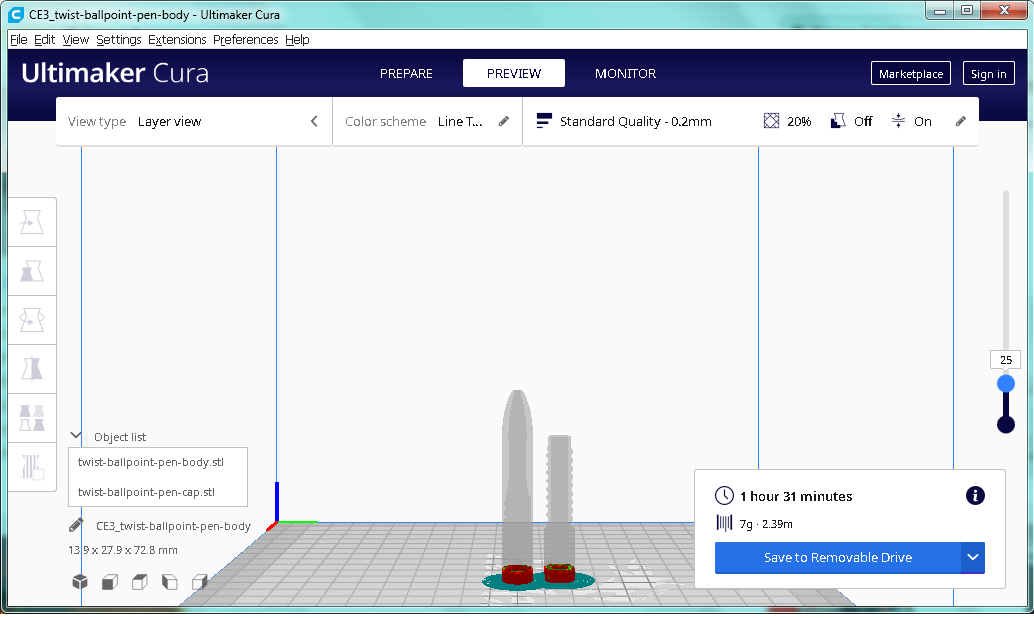Switch to the PREVIEW stage
The height and width of the screenshot is (618, 1034).
(514, 73)
